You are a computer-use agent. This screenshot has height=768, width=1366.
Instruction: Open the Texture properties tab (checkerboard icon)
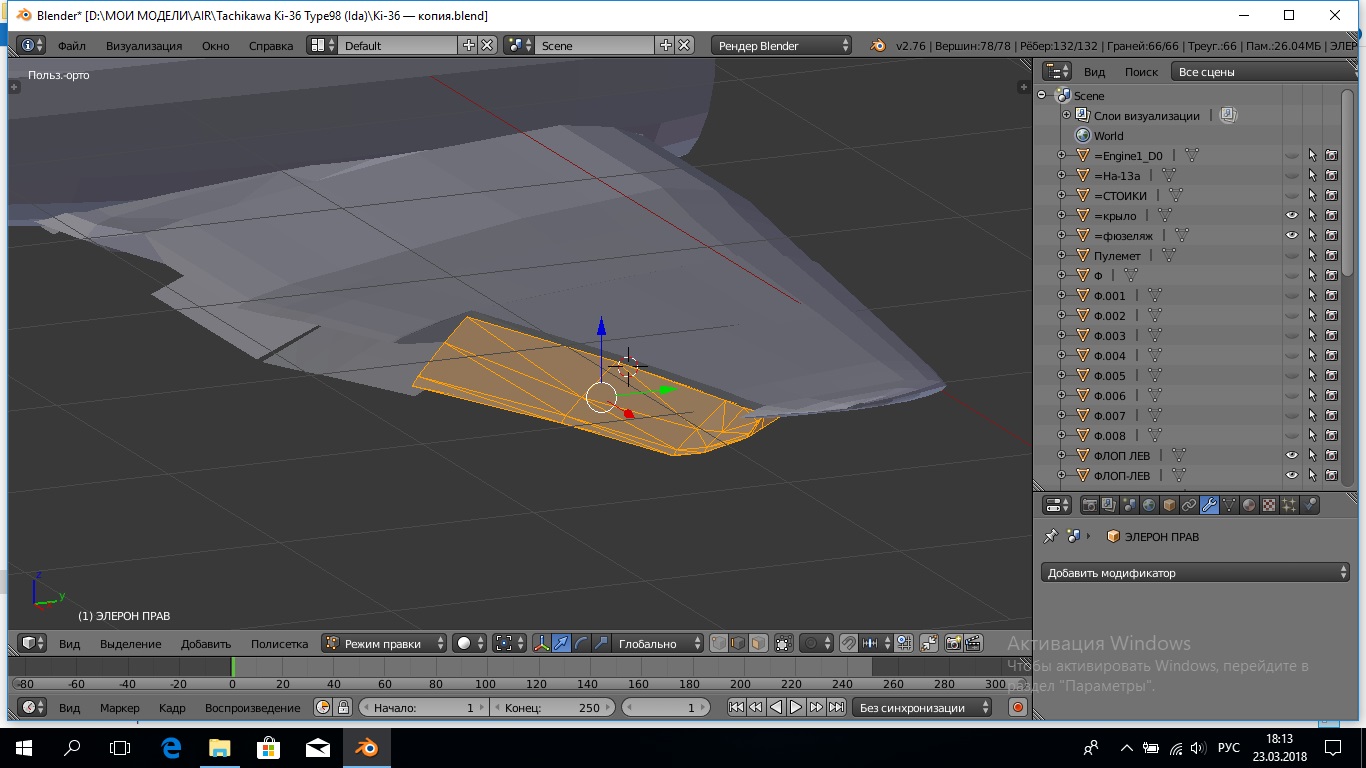[1269, 506]
